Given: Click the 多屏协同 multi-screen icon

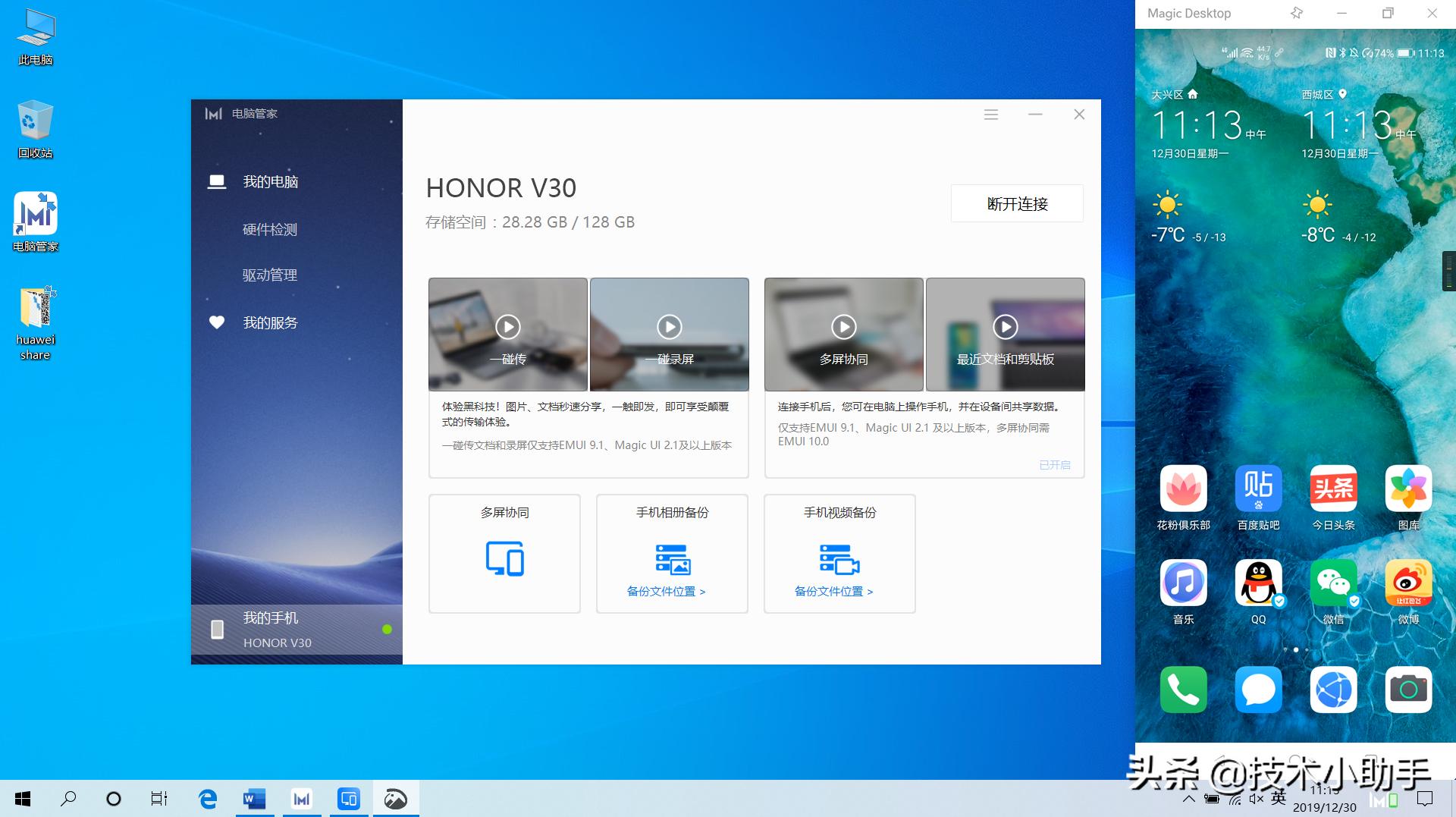Looking at the screenshot, I should [x=505, y=558].
